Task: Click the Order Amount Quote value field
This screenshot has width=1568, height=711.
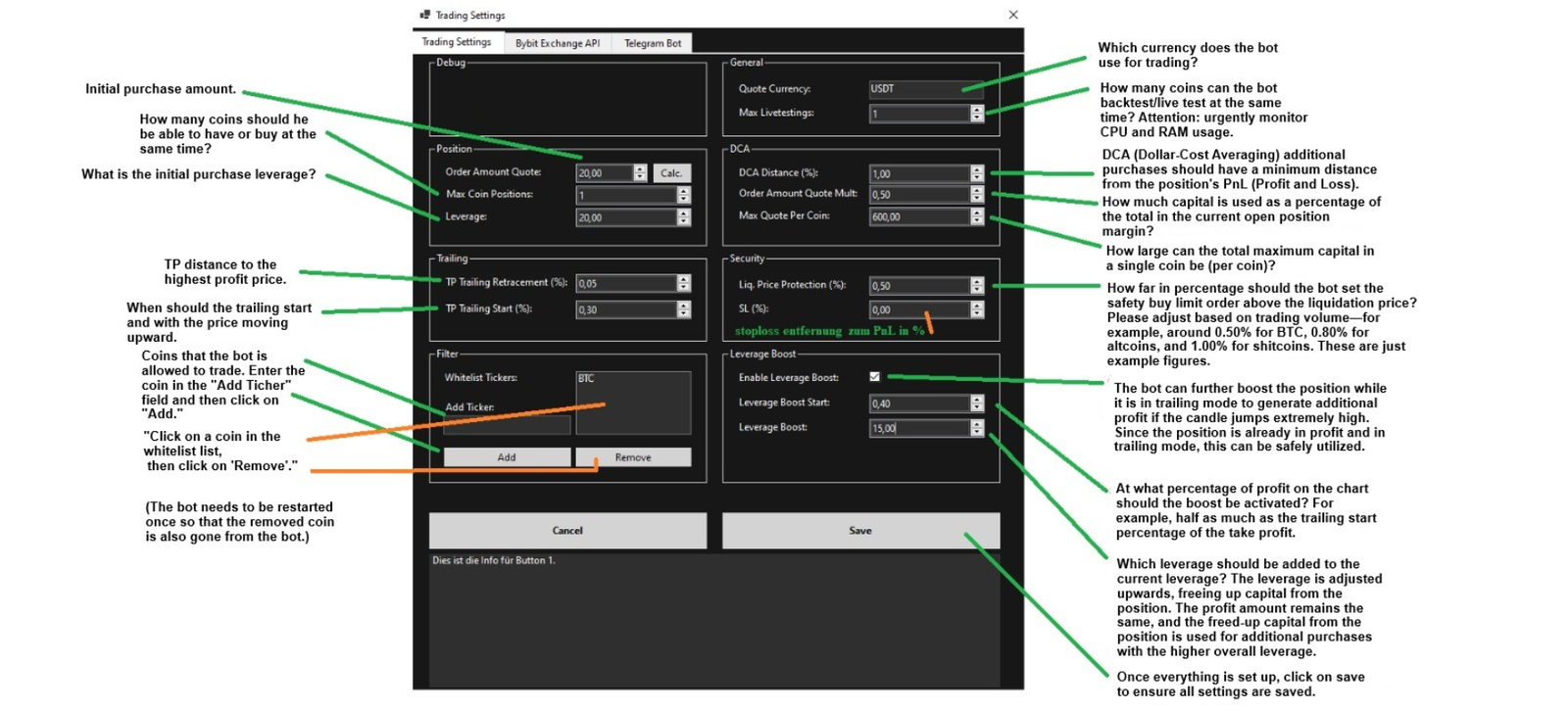Action: 605,173
